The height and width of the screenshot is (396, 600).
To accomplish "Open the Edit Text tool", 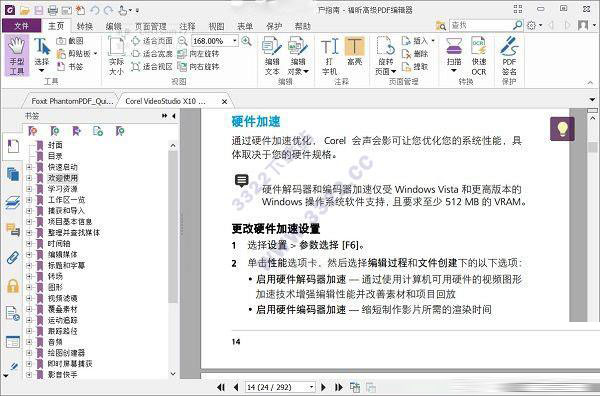I will 272,55.
